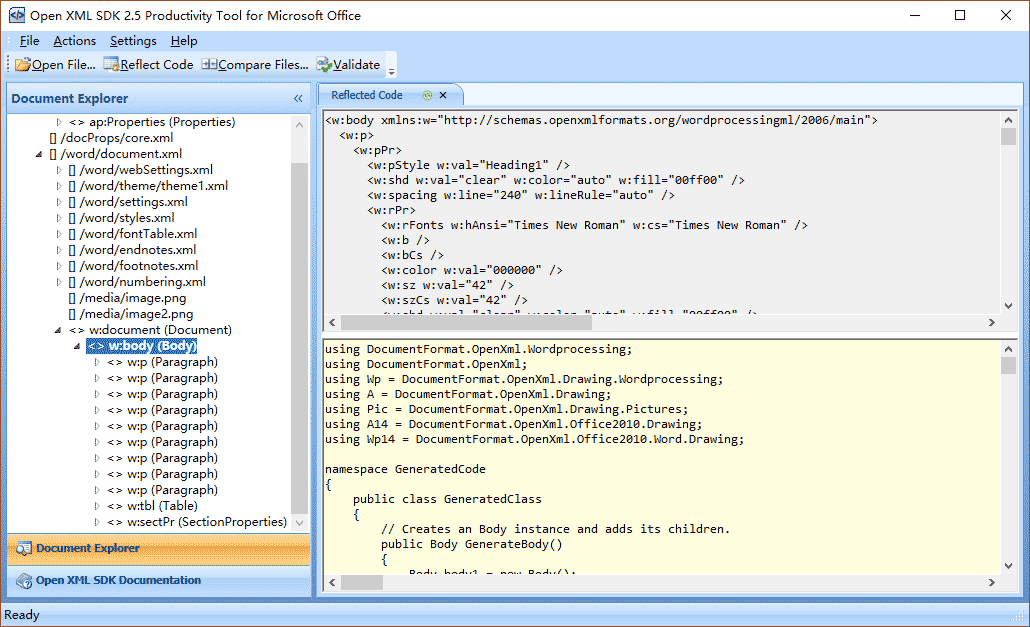Select w:sectPr (SectionProperties) tree item
This screenshot has height=627, width=1030.
tap(206, 522)
